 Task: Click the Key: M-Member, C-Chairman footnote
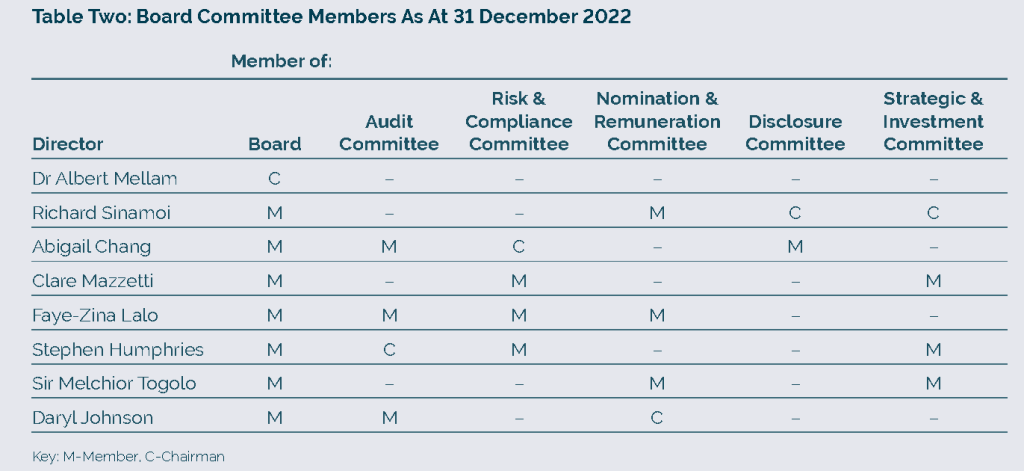(128, 457)
